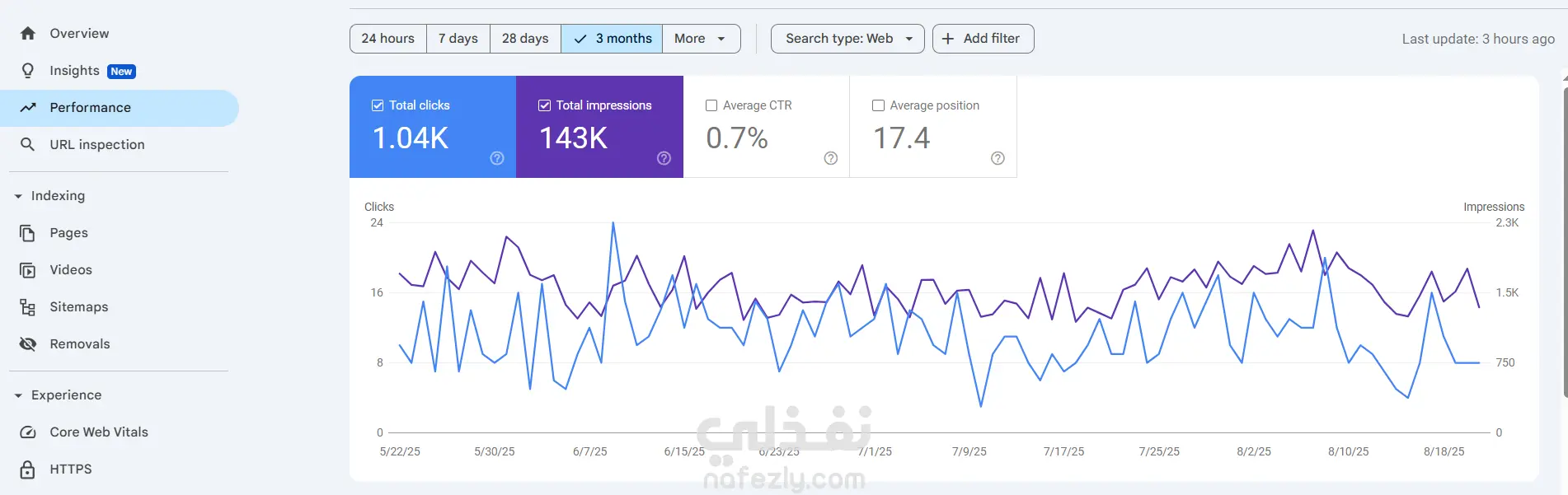Click the Sitemaps tree icon
Viewport: 1568px width, 495px height.
tap(28, 307)
